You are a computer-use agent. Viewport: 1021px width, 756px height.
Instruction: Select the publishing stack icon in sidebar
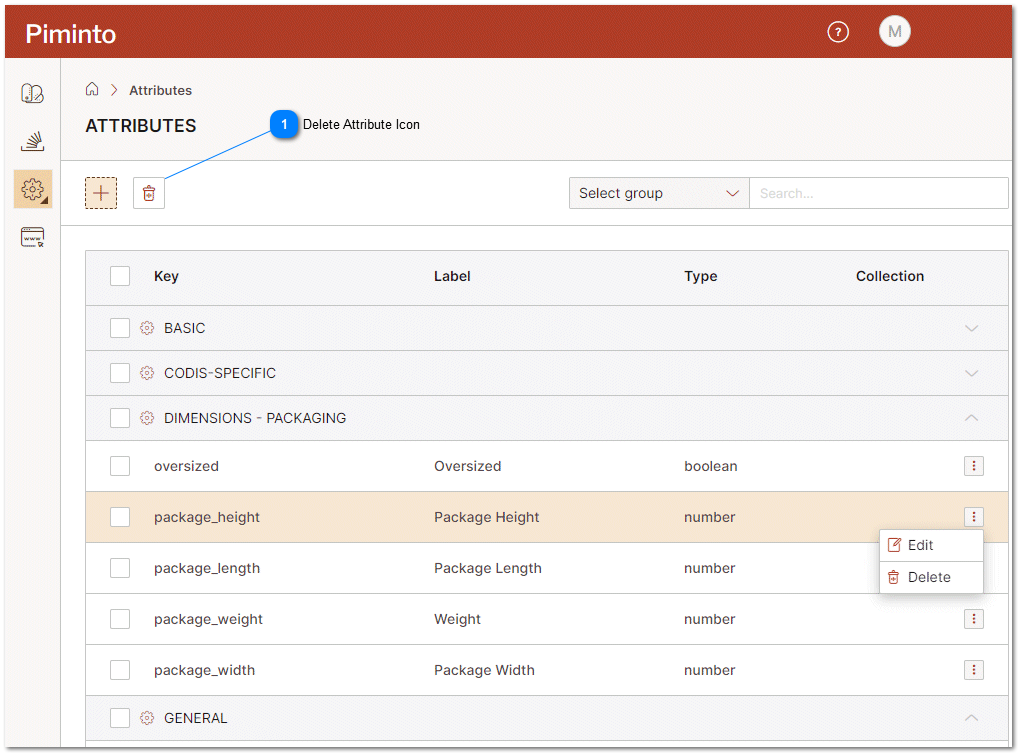(32, 141)
